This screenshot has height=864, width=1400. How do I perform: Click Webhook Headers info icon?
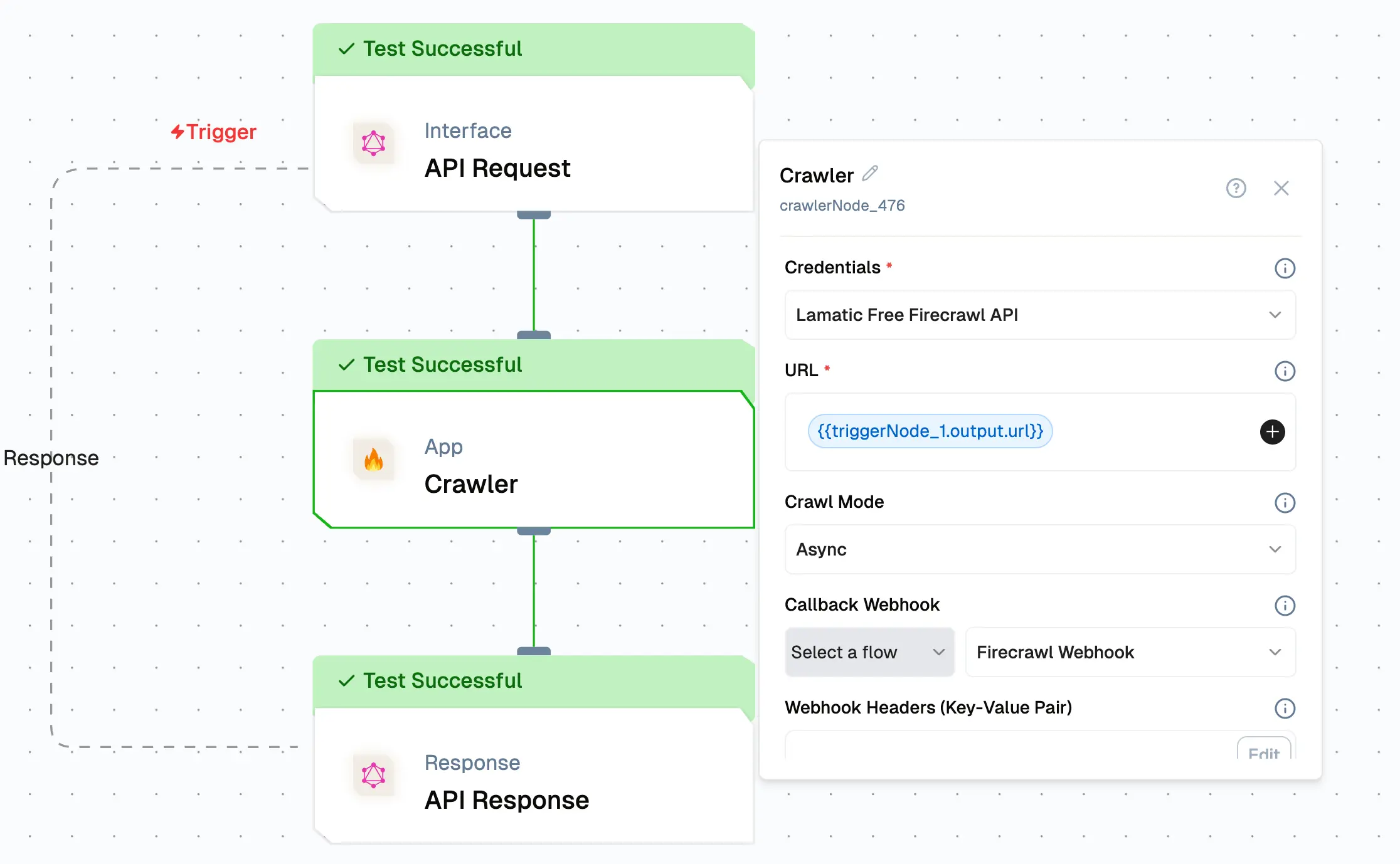click(x=1285, y=709)
